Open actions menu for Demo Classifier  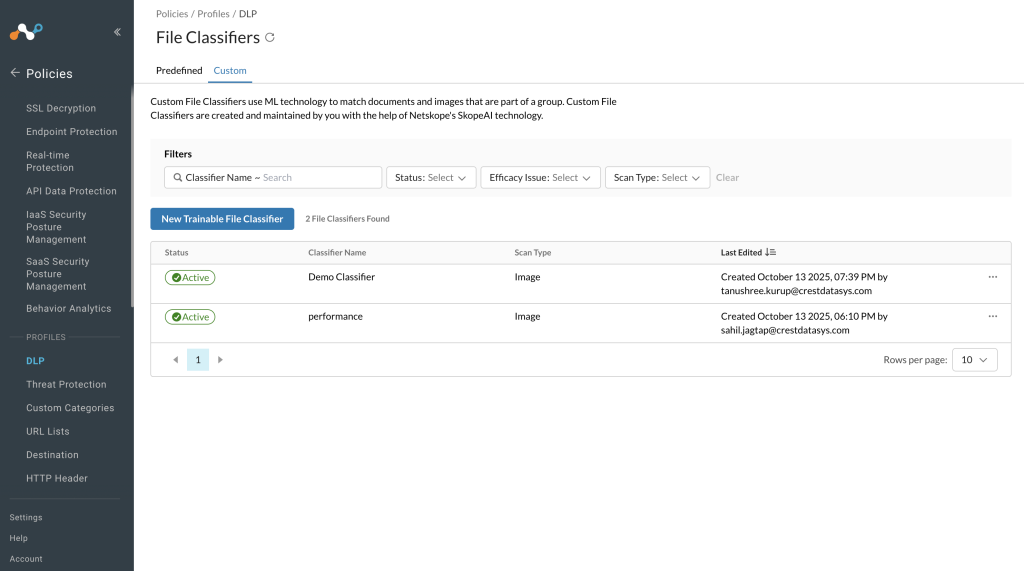click(x=993, y=277)
